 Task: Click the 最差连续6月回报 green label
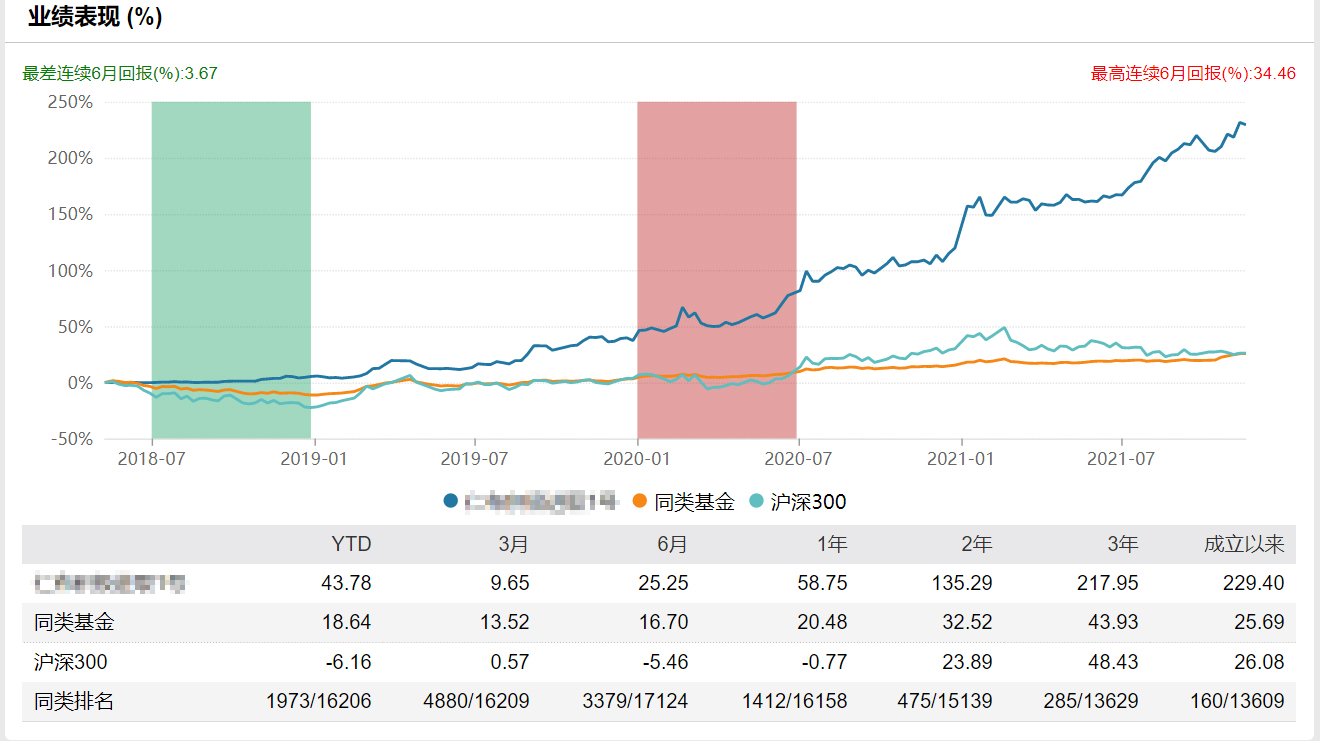pyautogui.click(x=120, y=73)
